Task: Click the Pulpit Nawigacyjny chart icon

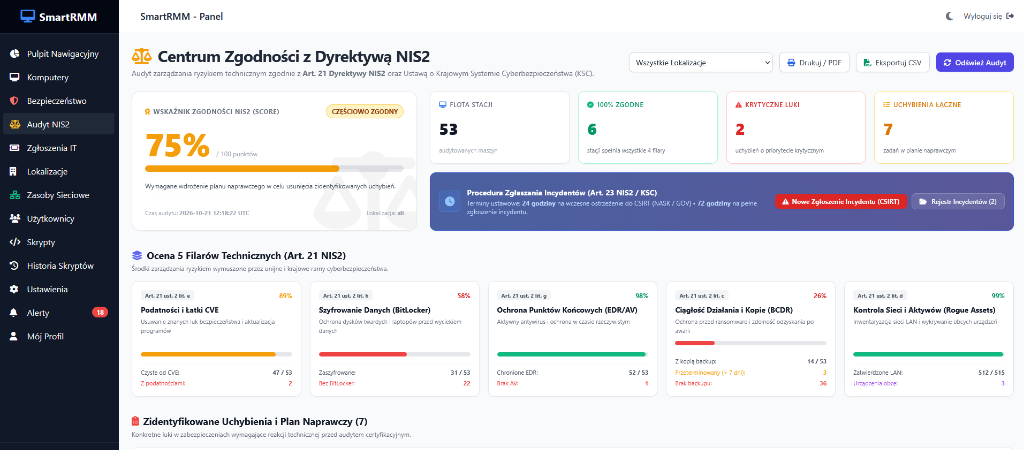Action: pyautogui.click(x=14, y=54)
